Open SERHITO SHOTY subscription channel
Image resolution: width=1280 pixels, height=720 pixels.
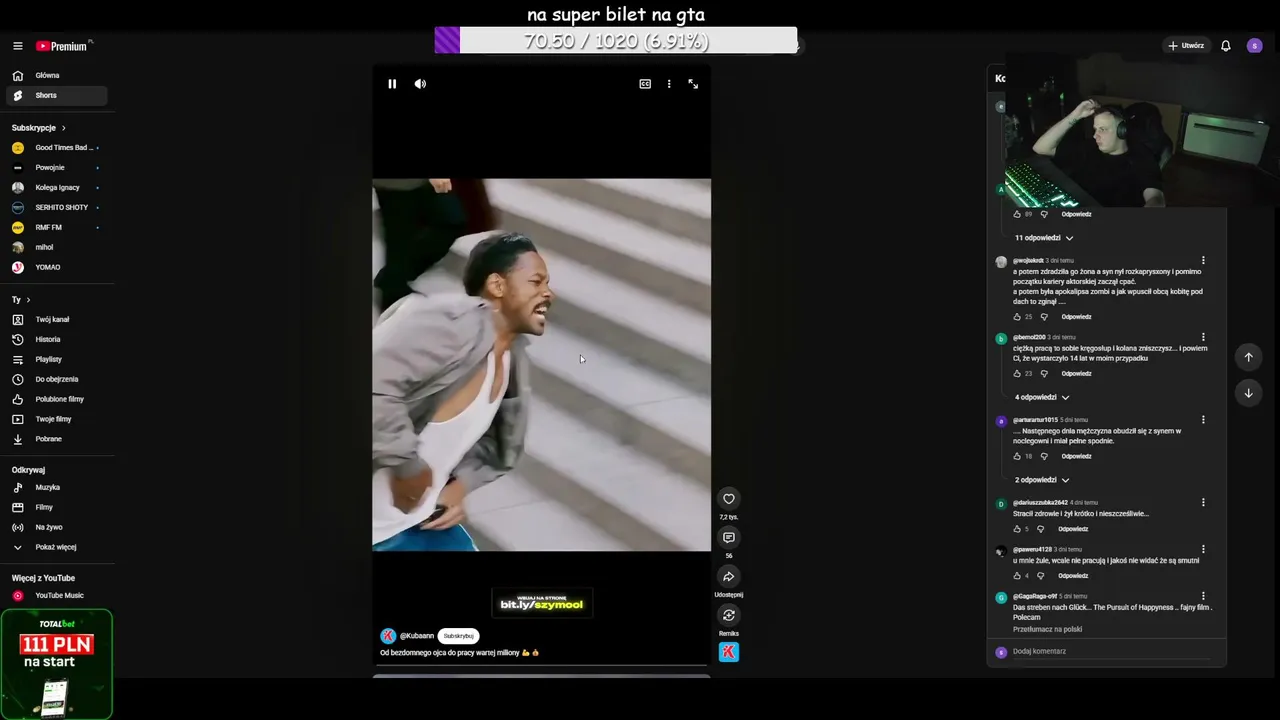[56, 208]
